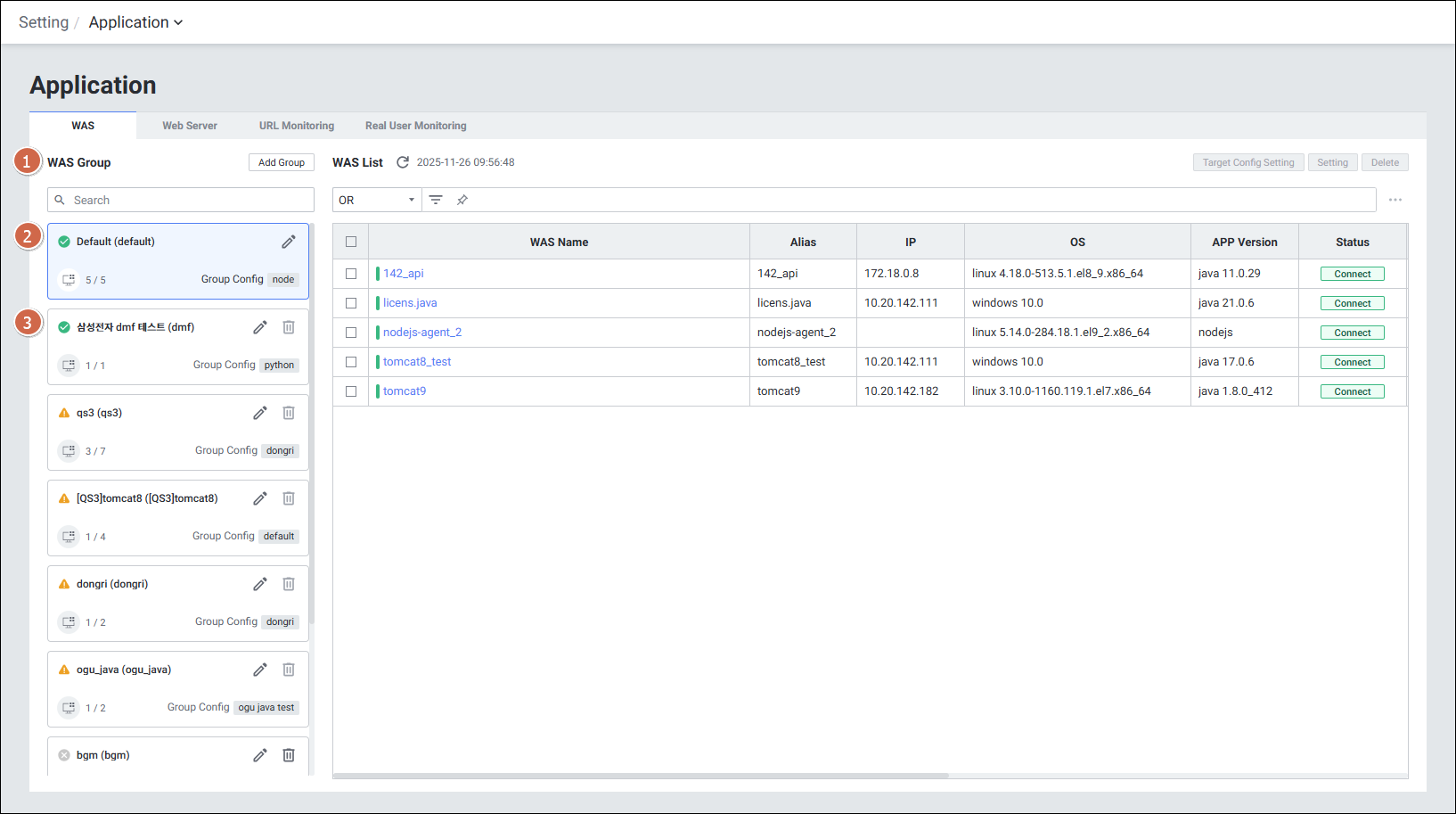Open the nodejs-agent_2 WAS link
Screen dimensions: 1456x814
422,333
